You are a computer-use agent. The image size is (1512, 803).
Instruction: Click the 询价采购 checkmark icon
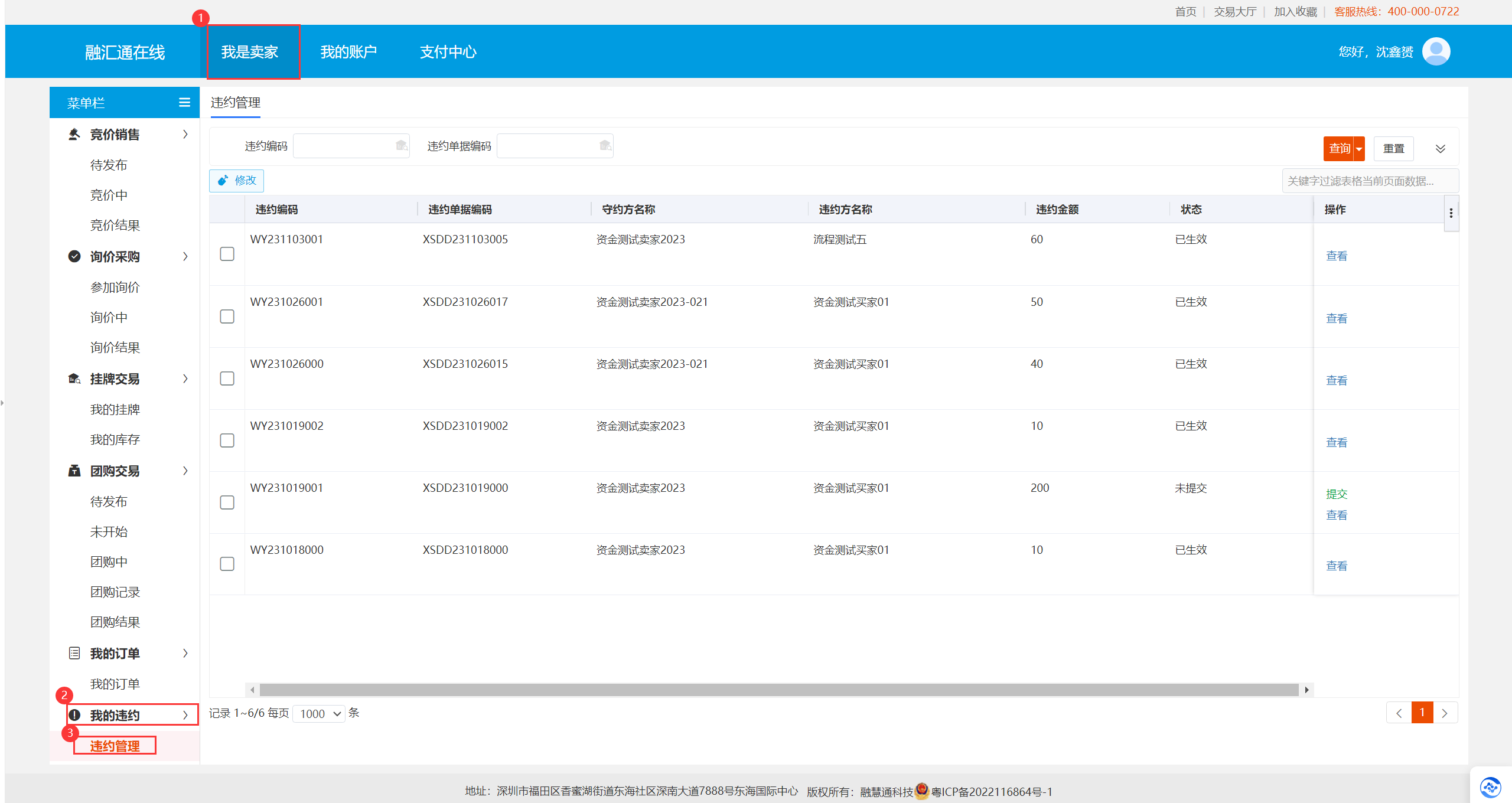(74, 256)
